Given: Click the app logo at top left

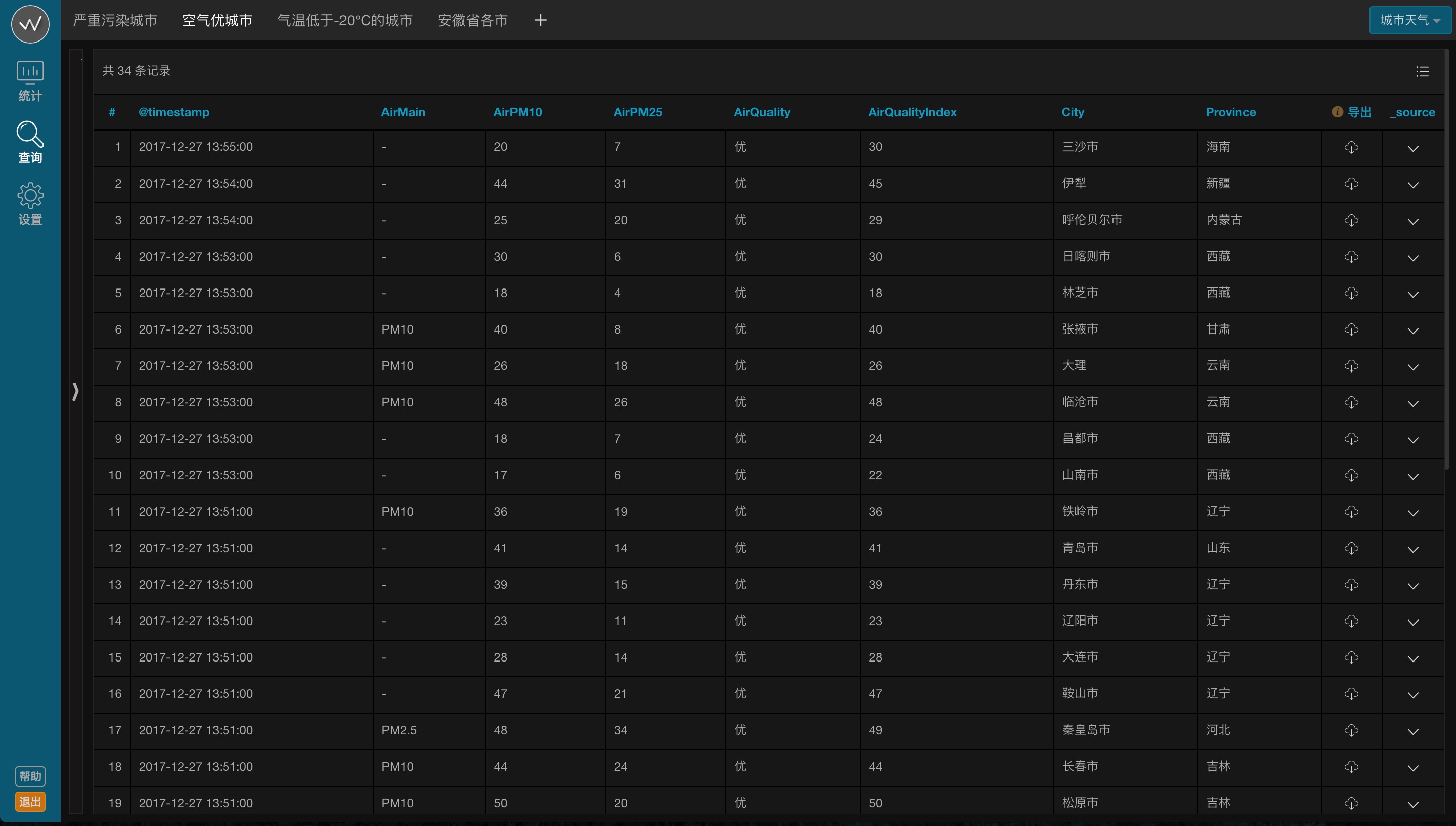Looking at the screenshot, I should tap(30, 24).
